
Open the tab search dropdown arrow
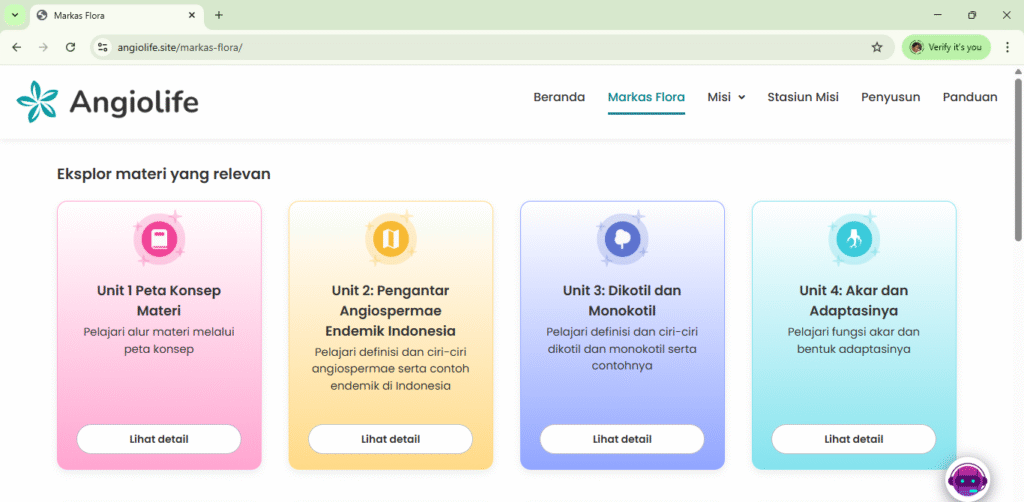coord(15,15)
